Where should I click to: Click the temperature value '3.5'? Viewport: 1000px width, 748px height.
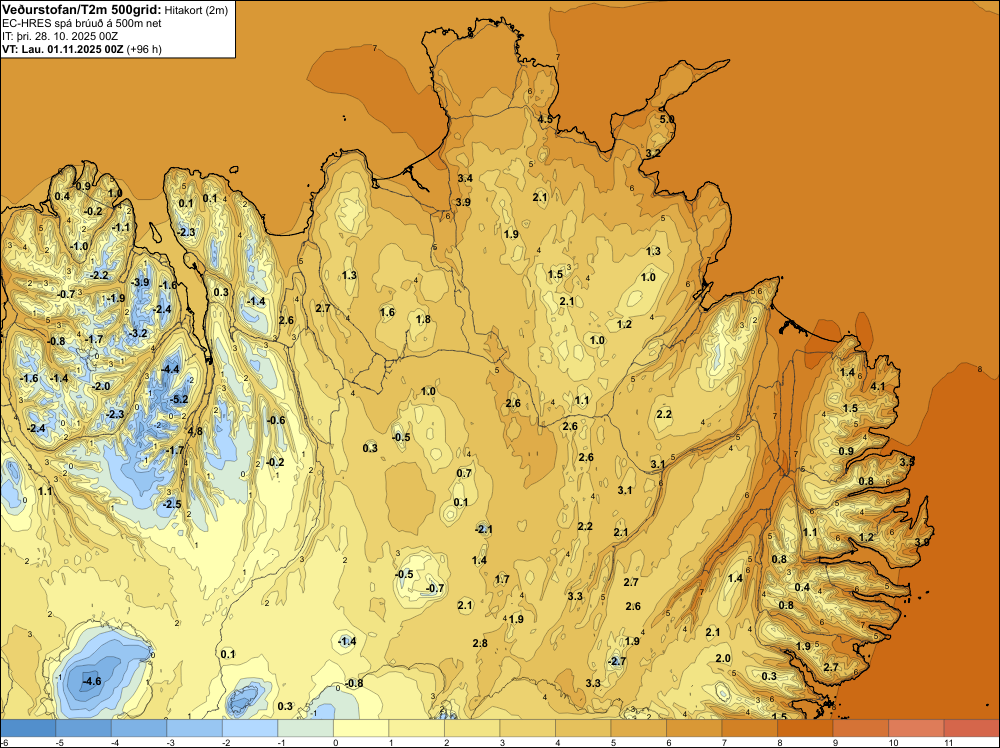[x=907, y=461]
